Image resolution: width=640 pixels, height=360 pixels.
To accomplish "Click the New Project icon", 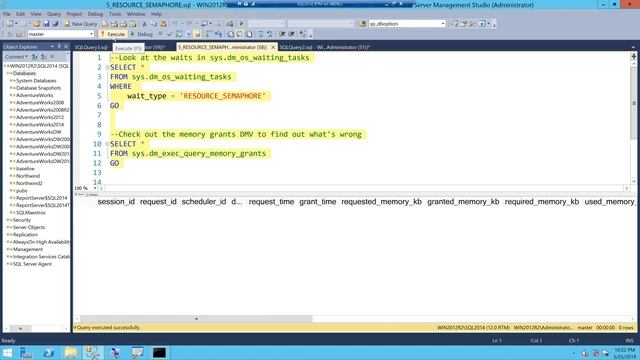I will coord(10,24).
